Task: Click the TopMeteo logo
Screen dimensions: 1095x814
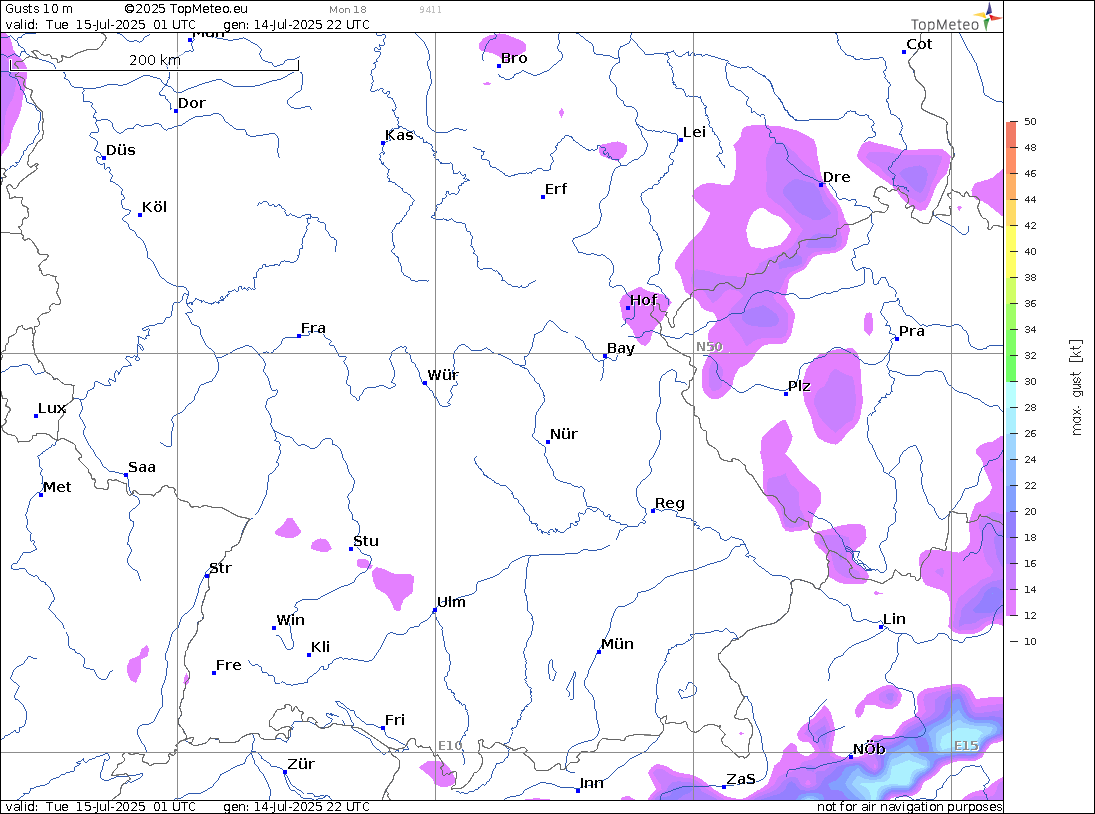Action: (x=956, y=18)
